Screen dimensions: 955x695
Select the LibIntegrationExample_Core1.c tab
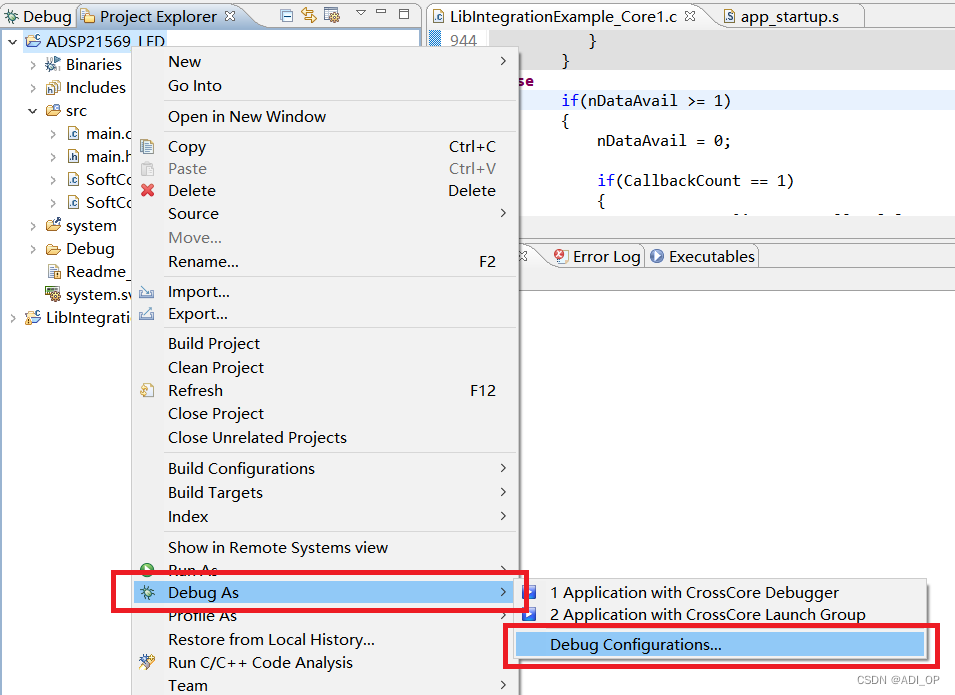(x=563, y=16)
